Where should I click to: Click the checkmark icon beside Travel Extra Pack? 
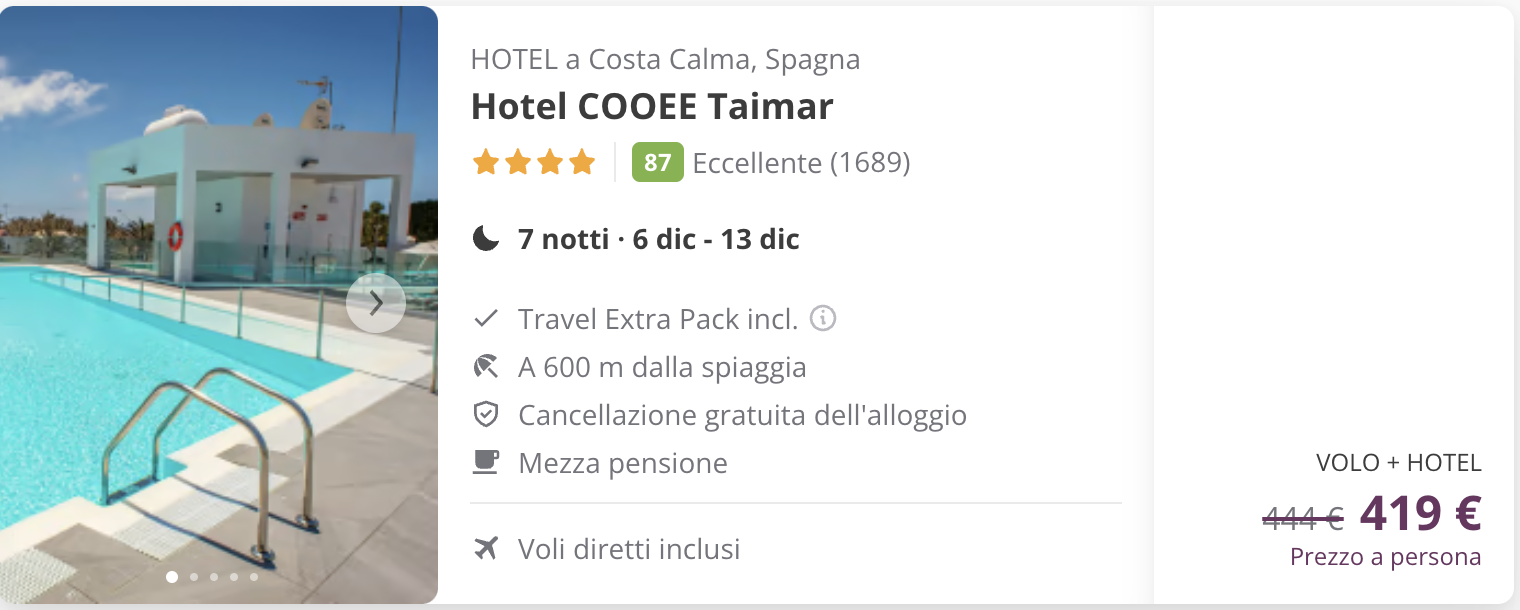(x=486, y=319)
